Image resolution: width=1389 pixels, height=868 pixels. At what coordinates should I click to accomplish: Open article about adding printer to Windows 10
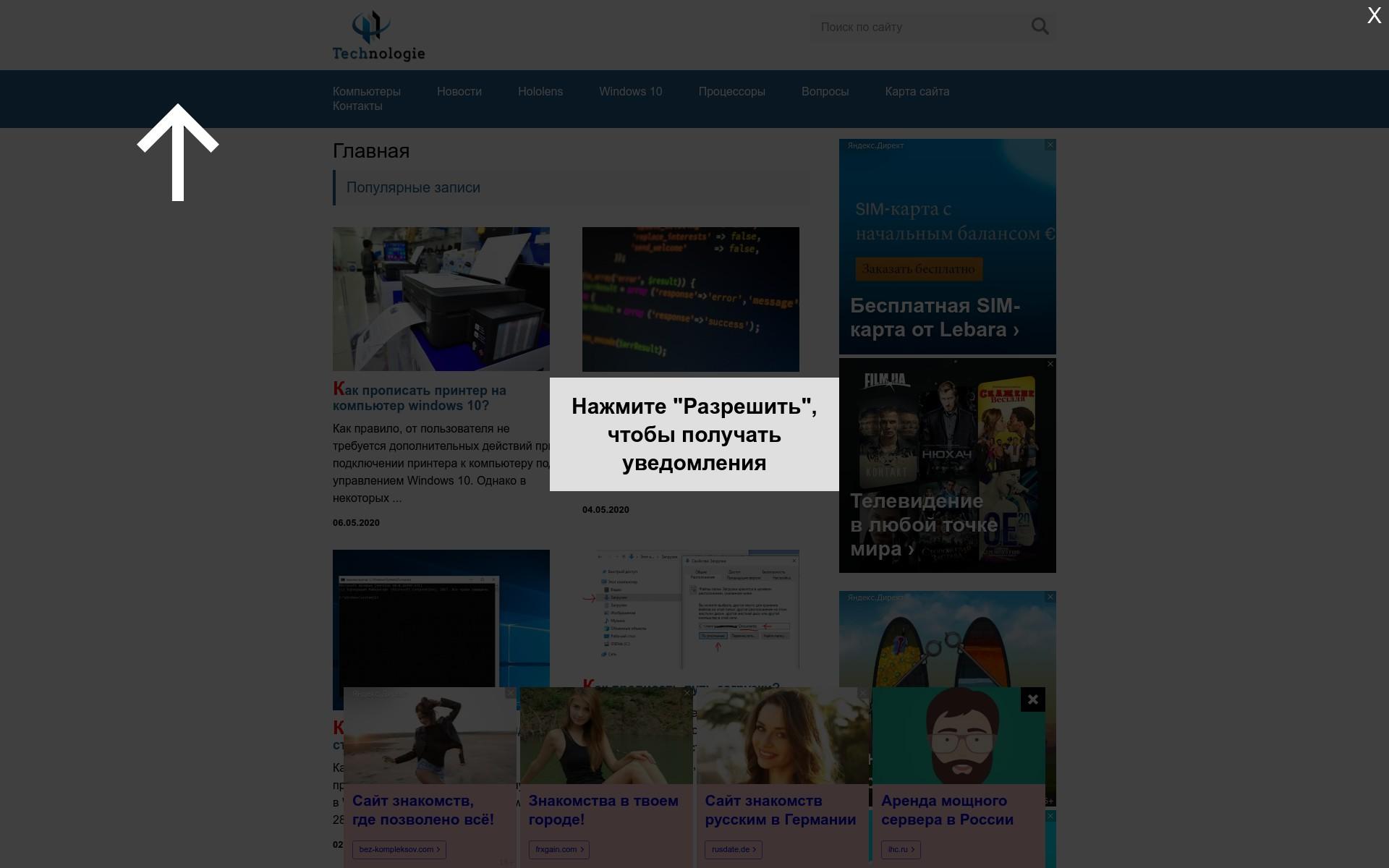pyautogui.click(x=419, y=398)
